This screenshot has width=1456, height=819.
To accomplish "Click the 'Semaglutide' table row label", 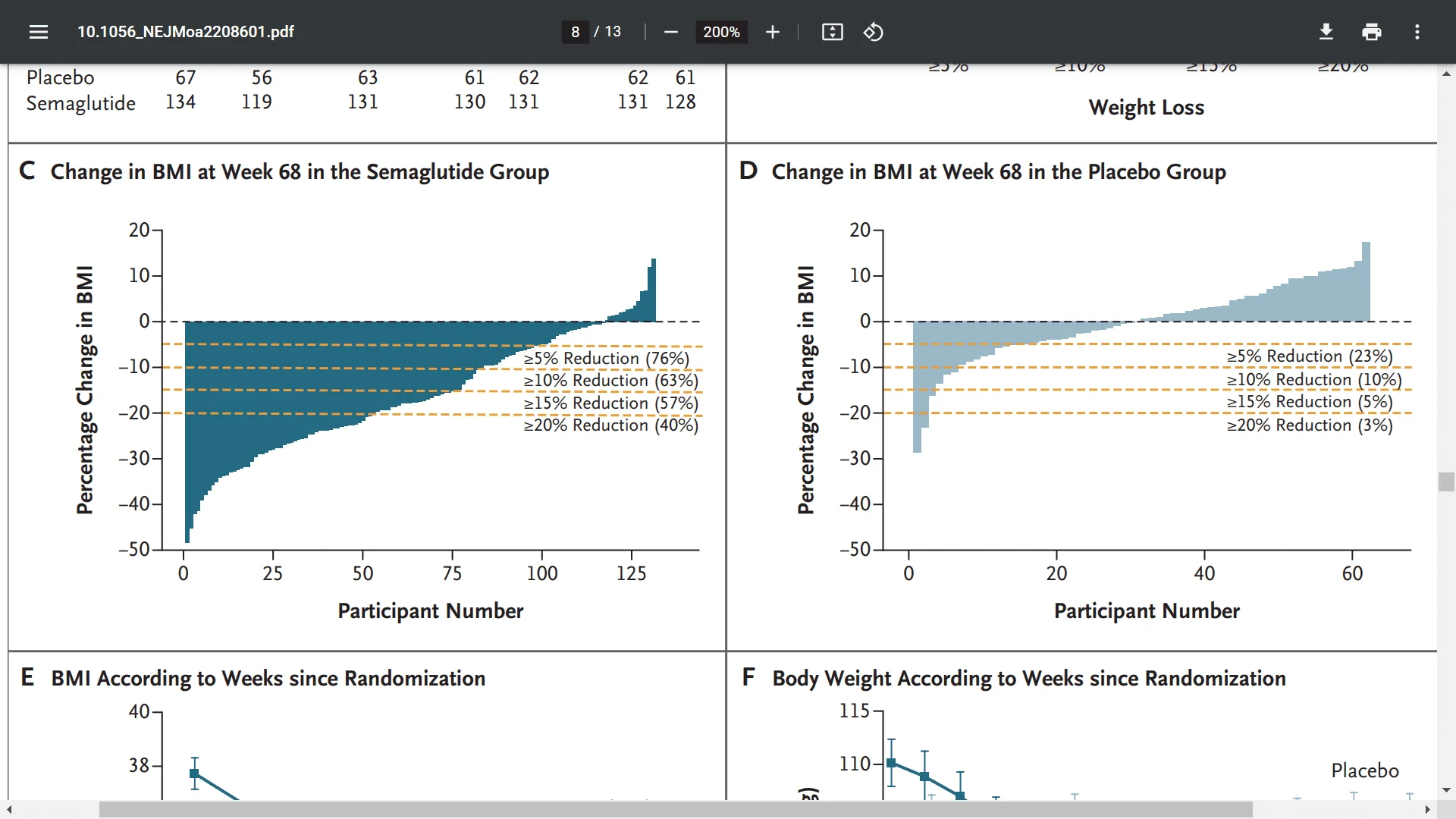I will coord(81,103).
